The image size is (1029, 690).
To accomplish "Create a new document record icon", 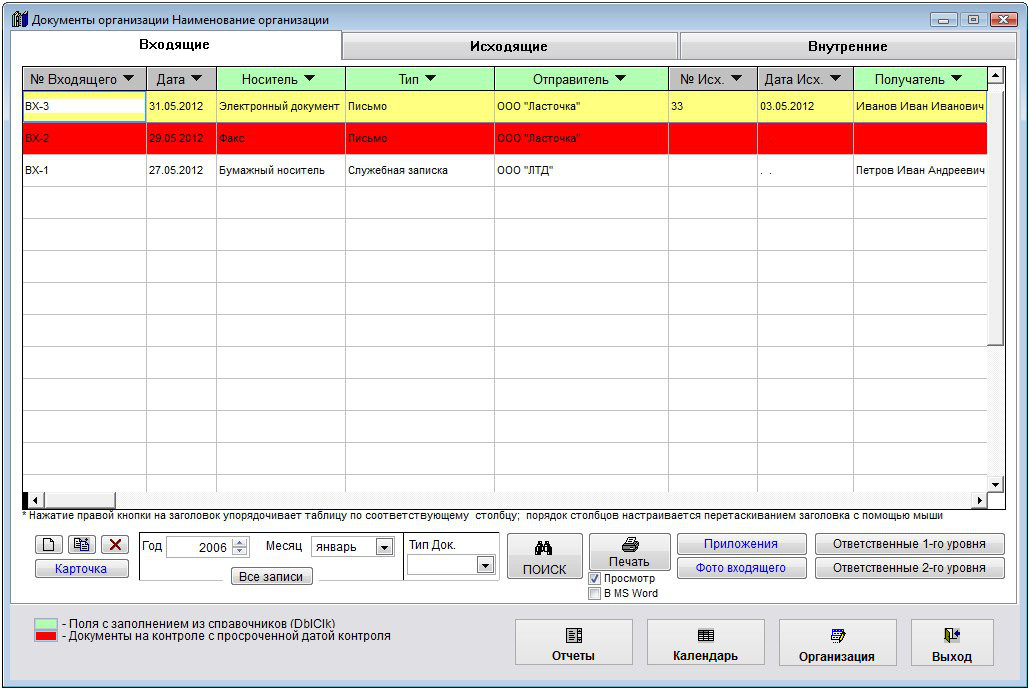I will (49, 545).
